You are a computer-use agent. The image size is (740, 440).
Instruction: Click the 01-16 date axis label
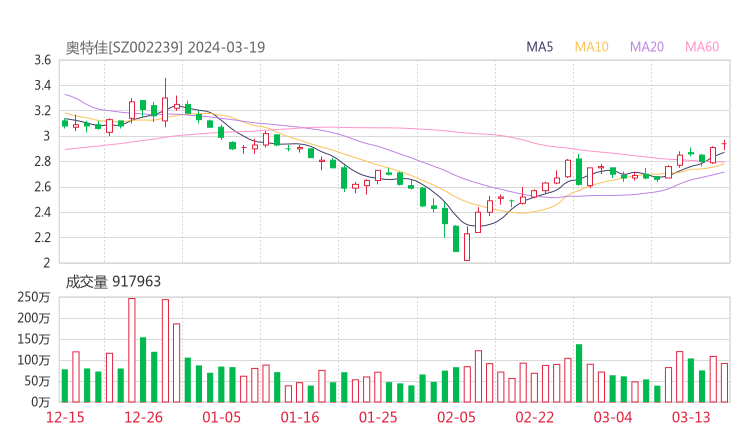(x=300, y=417)
